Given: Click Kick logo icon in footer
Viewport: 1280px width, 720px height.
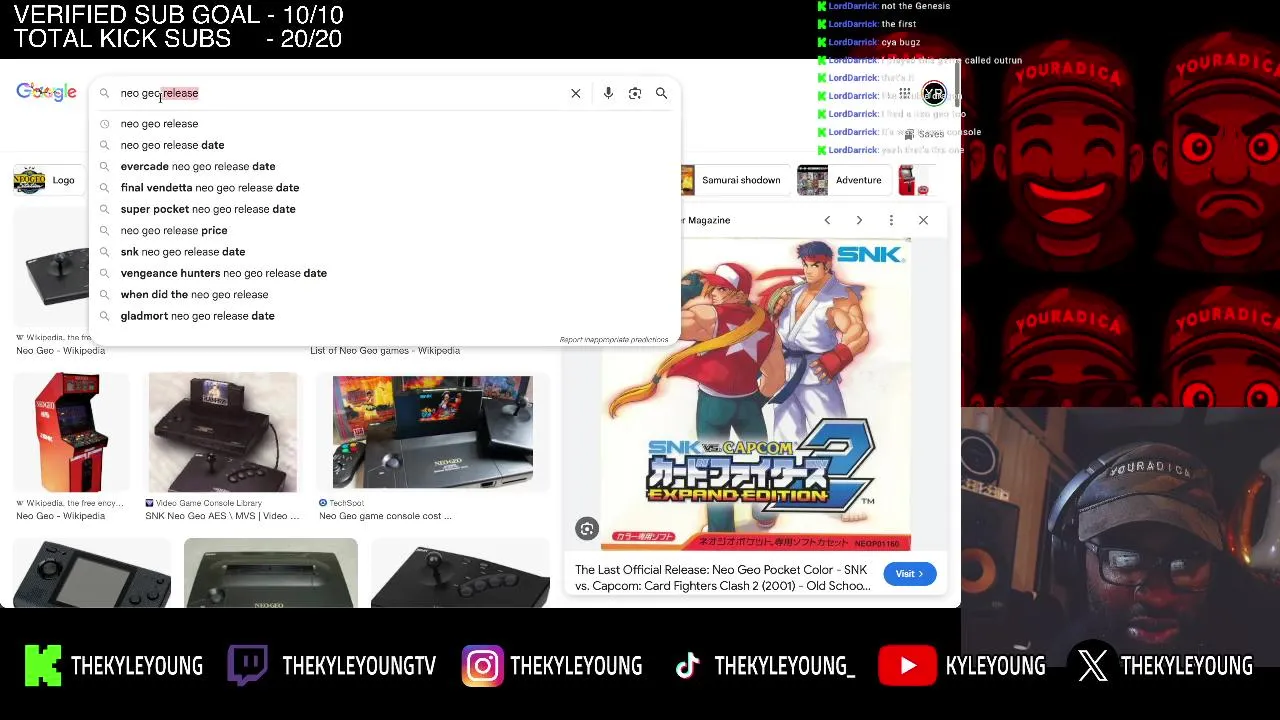Looking at the screenshot, I should click(x=43, y=666).
